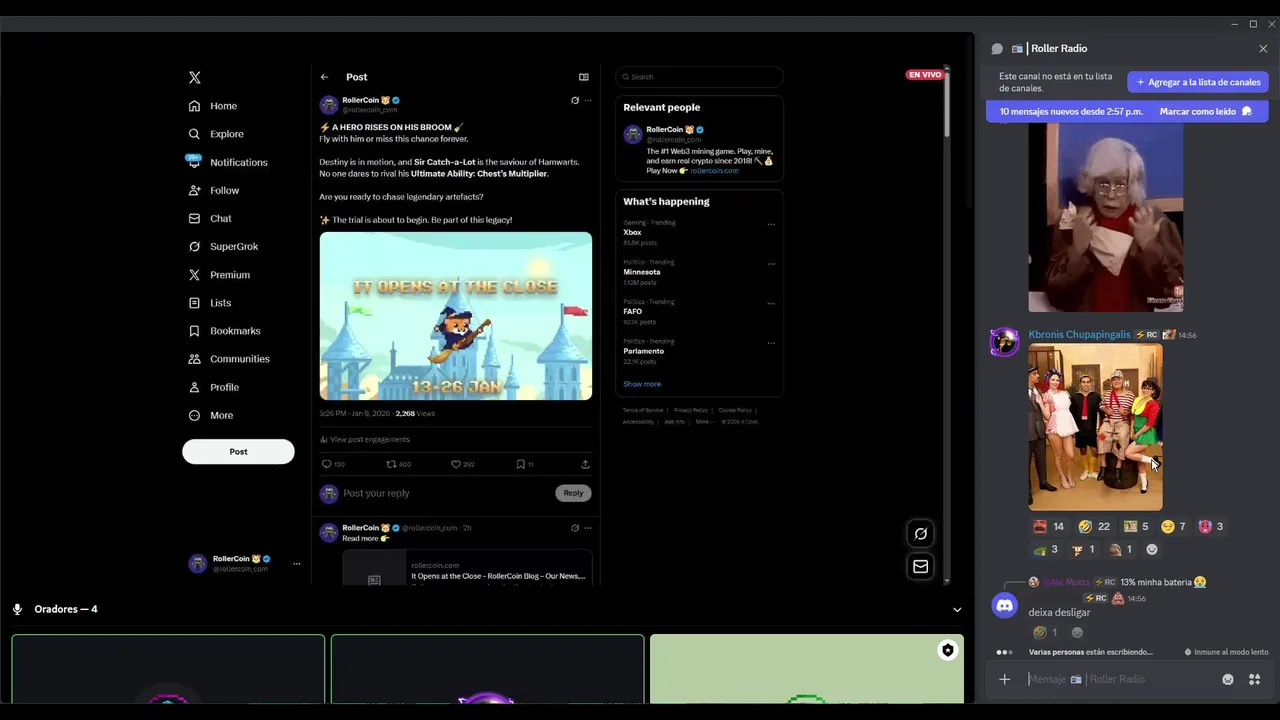The height and width of the screenshot is (720, 1280).
Task: Open options for Xbox trending topic
Action: [771, 224]
